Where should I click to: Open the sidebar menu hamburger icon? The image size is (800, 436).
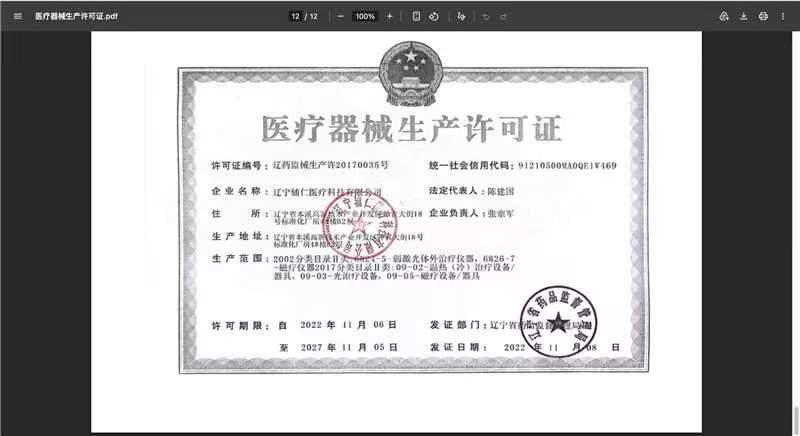17,16
